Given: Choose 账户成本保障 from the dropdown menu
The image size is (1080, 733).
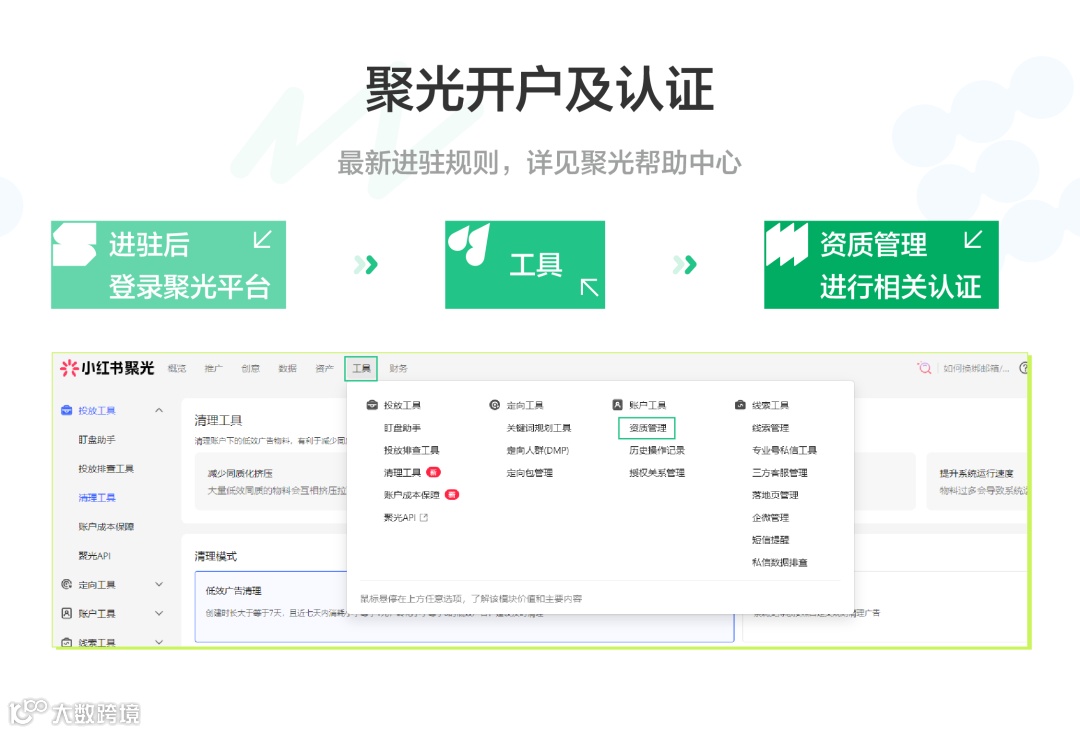Looking at the screenshot, I should coord(411,495).
